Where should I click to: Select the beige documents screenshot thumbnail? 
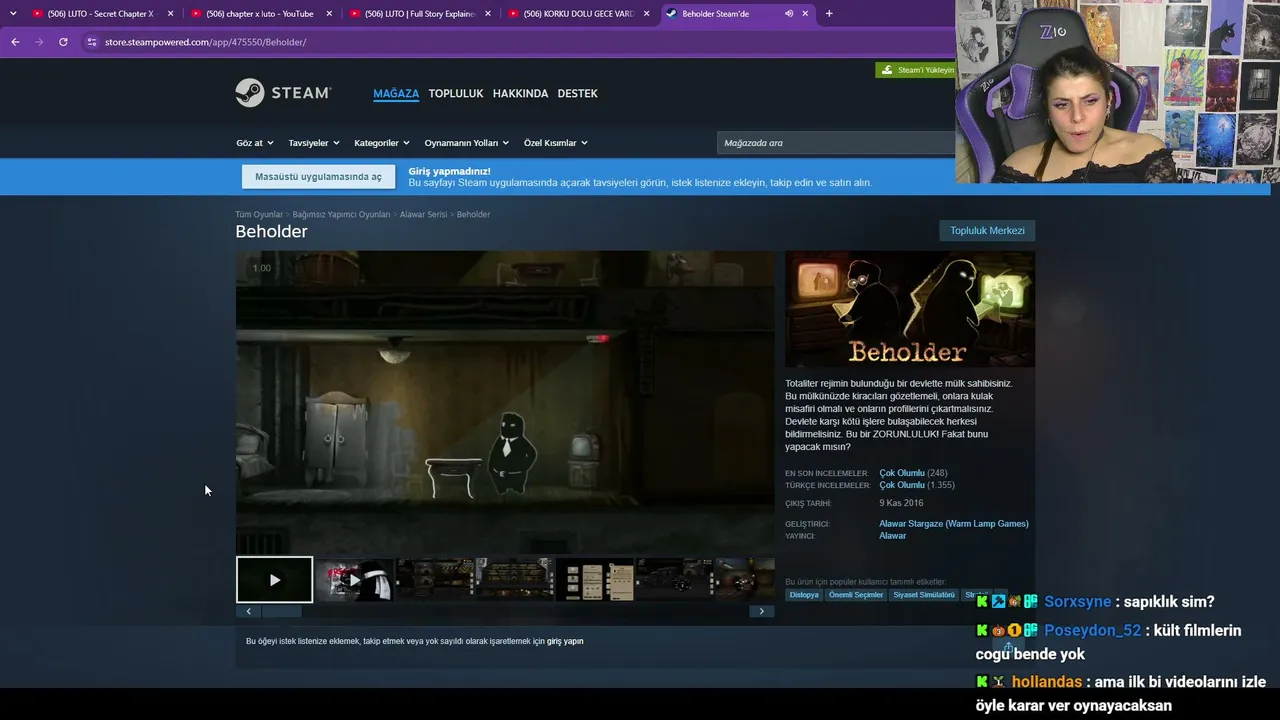coord(595,580)
